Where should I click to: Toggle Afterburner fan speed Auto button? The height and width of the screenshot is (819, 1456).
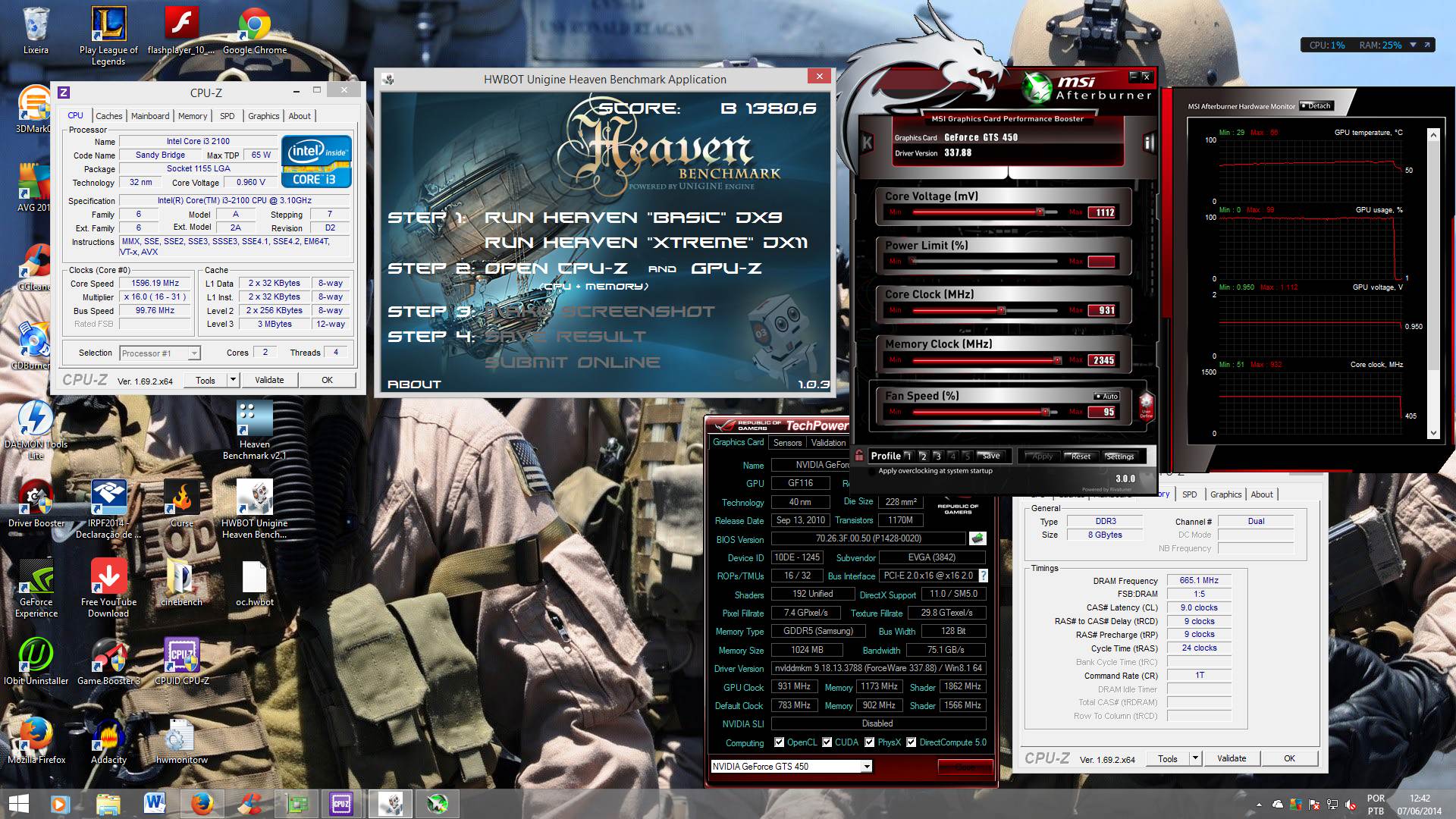coord(1106,396)
